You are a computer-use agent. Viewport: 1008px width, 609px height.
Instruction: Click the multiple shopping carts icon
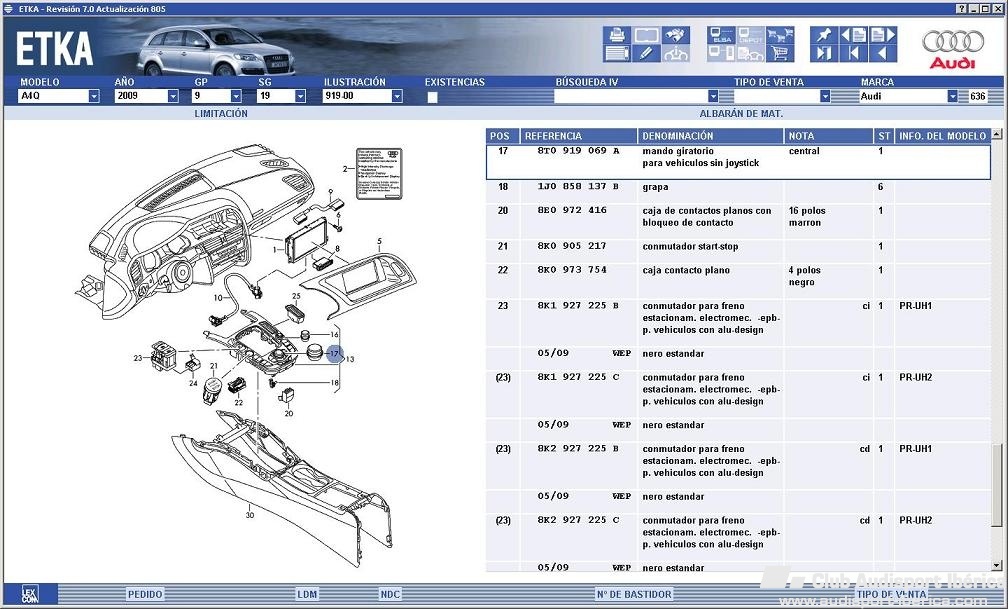(780, 35)
